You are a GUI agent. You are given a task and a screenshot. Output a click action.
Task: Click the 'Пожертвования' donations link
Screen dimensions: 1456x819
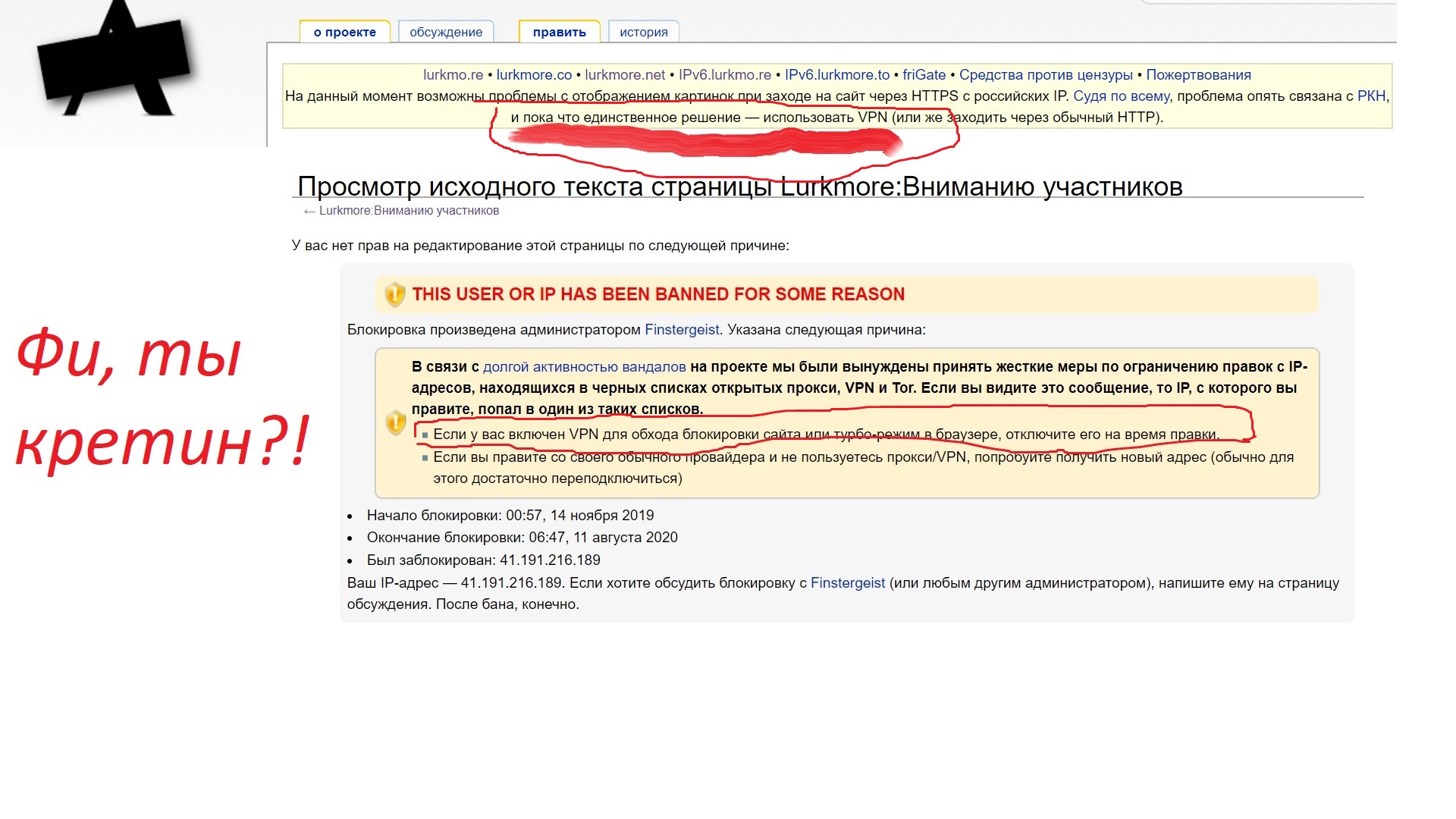pyautogui.click(x=1198, y=75)
